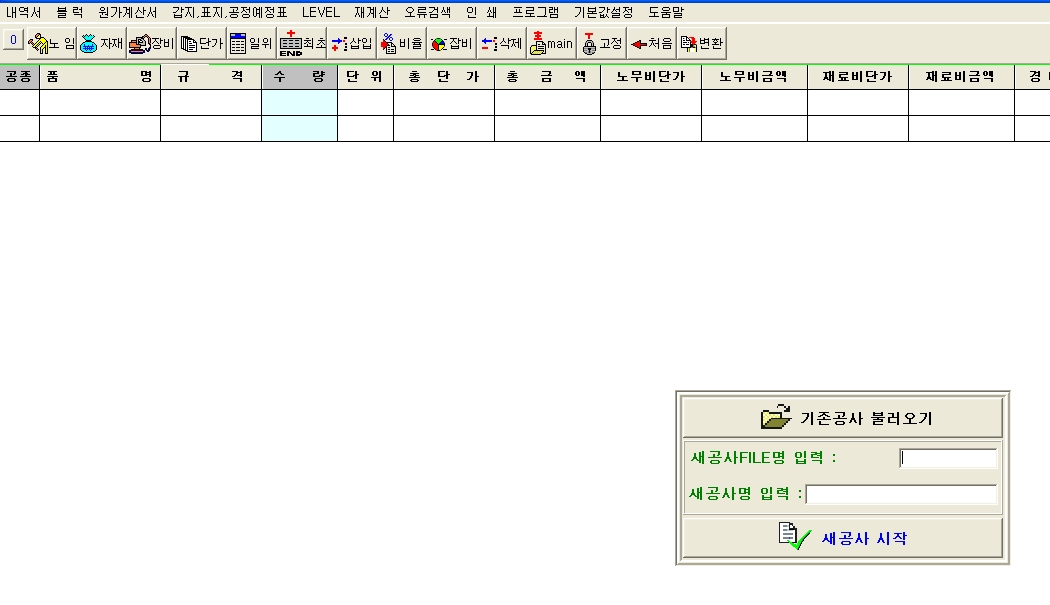Select the 장비 equipment toolbar icon
The width and height of the screenshot is (1050, 605).
click(151, 44)
